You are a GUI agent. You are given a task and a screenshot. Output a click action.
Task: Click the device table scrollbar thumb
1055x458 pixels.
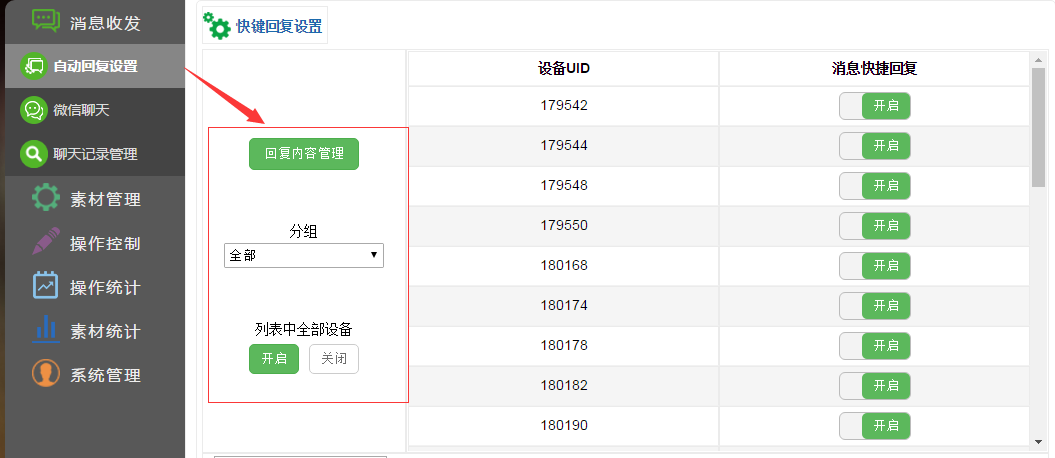(1038, 128)
